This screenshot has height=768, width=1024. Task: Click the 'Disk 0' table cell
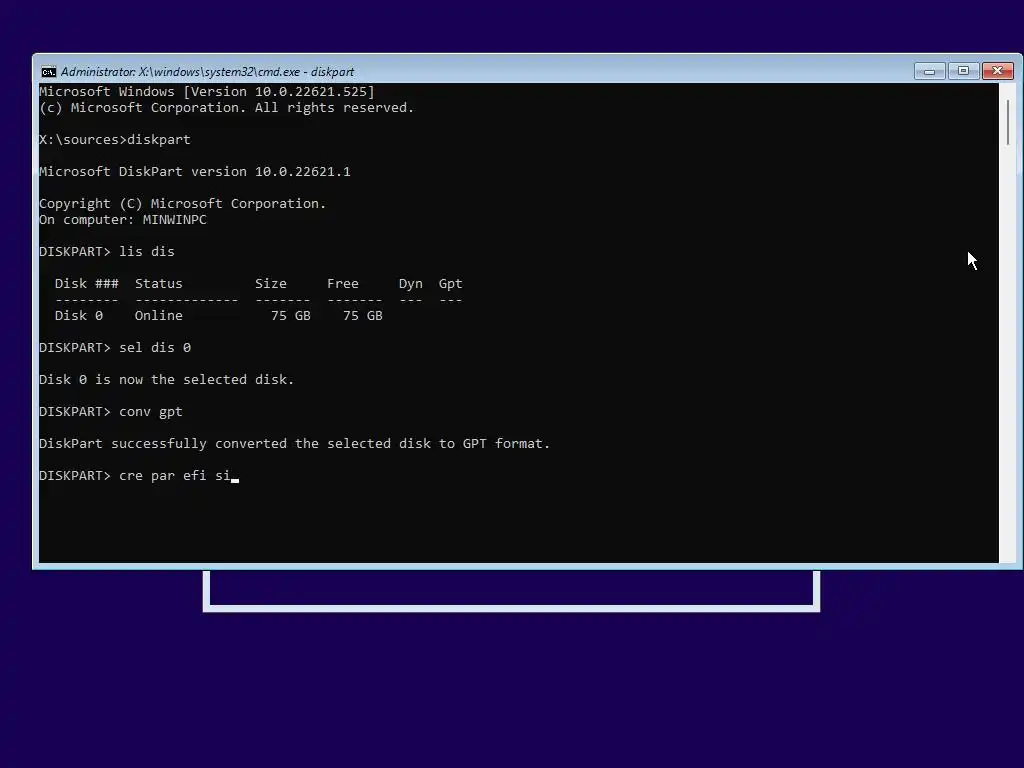click(x=79, y=316)
